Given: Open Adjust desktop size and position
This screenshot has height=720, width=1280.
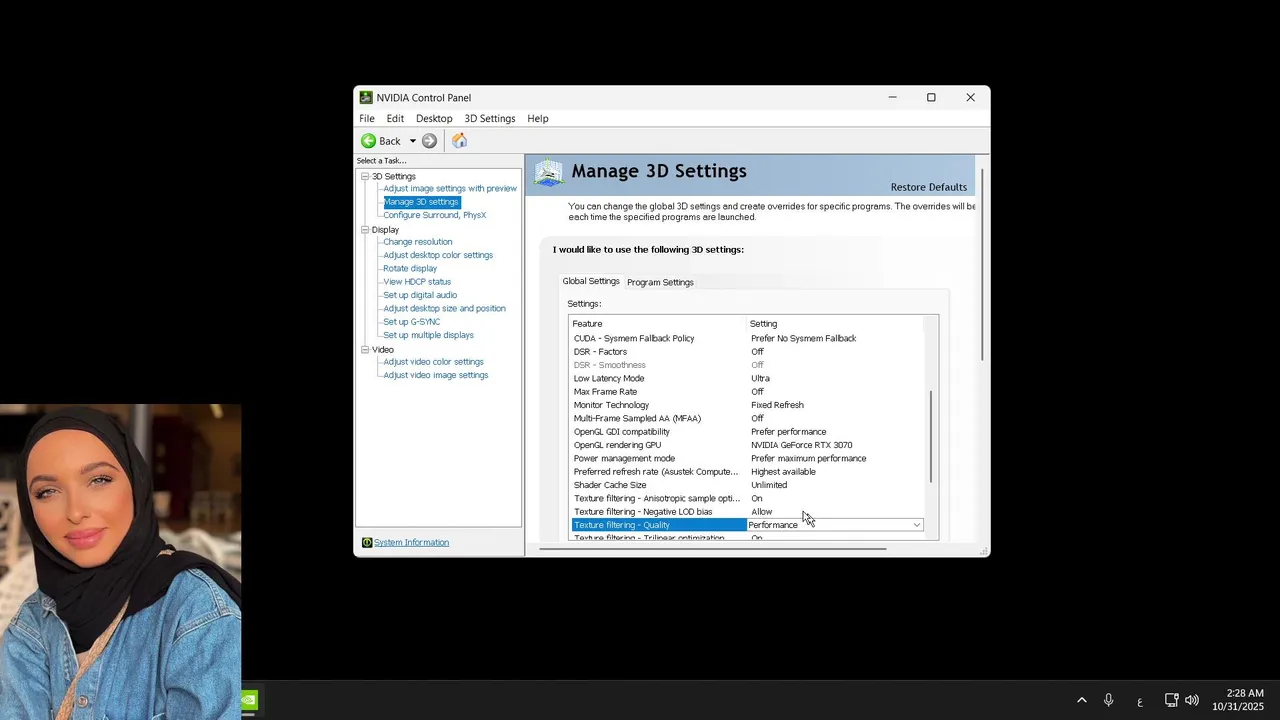Looking at the screenshot, I should click(444, 308).
